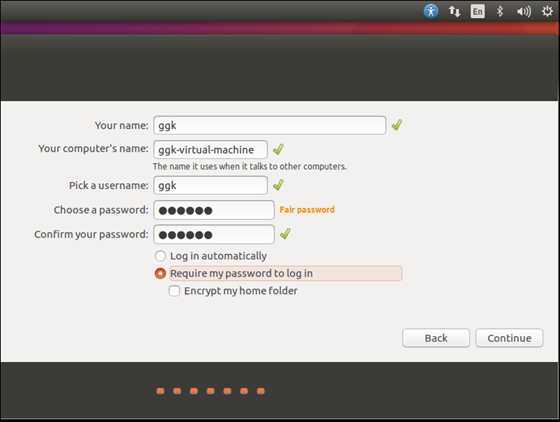This screenshot has height=422, width=560.
Task: Enable Encrypt my home folder checkbox
Action: pos(174,291)
